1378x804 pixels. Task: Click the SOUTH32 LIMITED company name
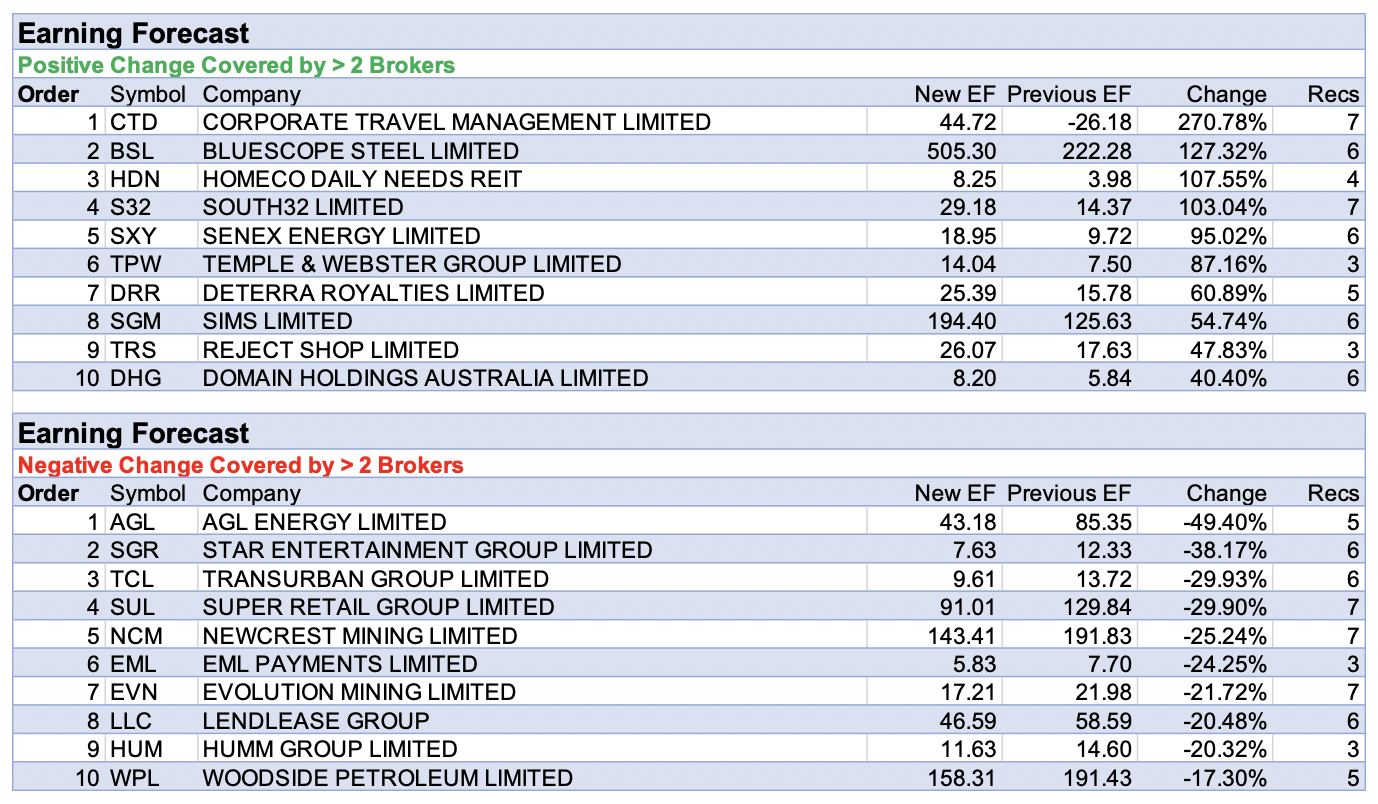point(303,208)
